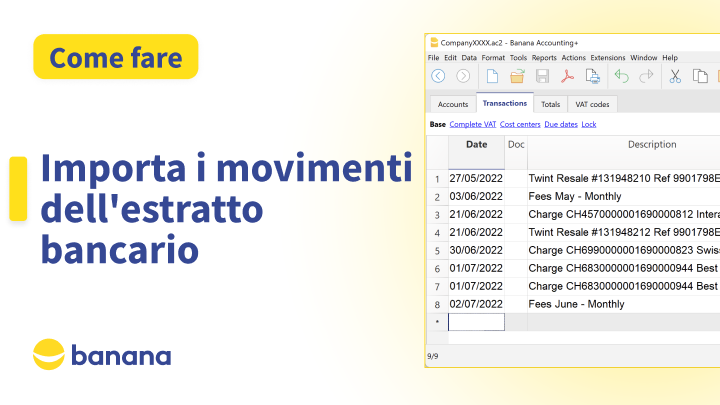Open the Lock view
The height and width of the screenshot is (405, 720).
589,124
